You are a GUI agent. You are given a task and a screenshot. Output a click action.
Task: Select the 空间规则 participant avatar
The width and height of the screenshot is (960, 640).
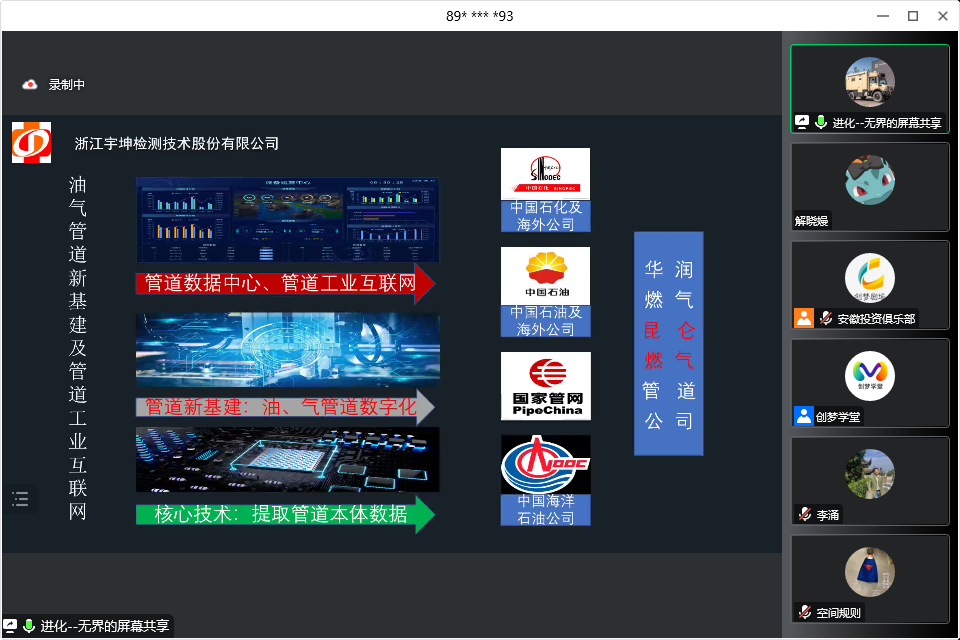point(870,572)
